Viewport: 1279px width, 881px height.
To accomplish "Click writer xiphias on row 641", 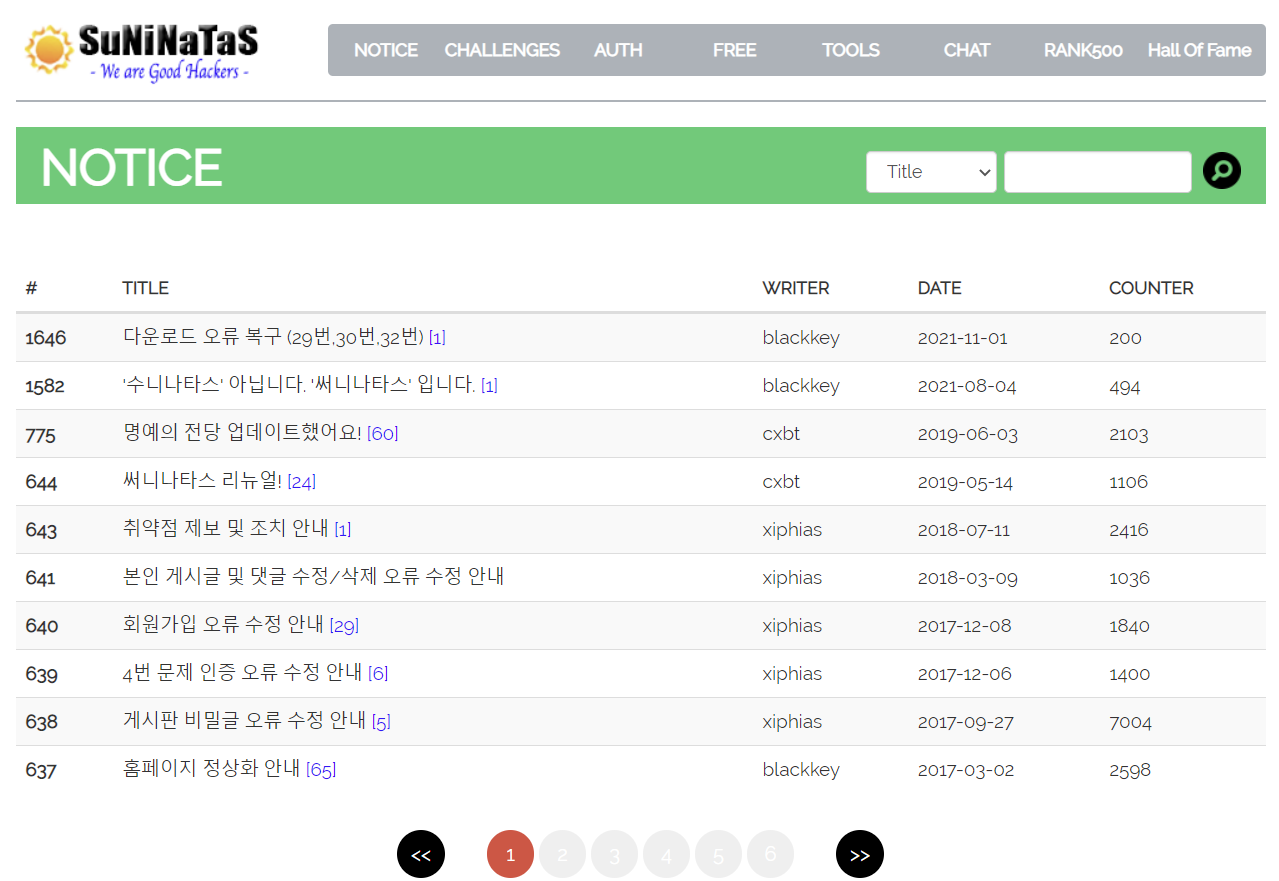I will tap(792, 578).
